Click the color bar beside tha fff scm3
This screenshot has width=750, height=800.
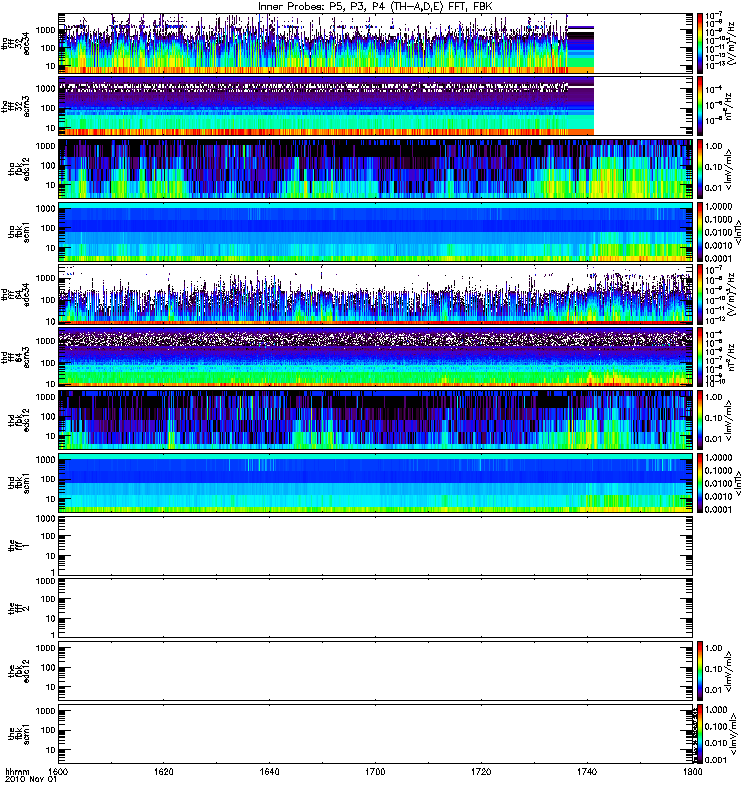[700, 106]
